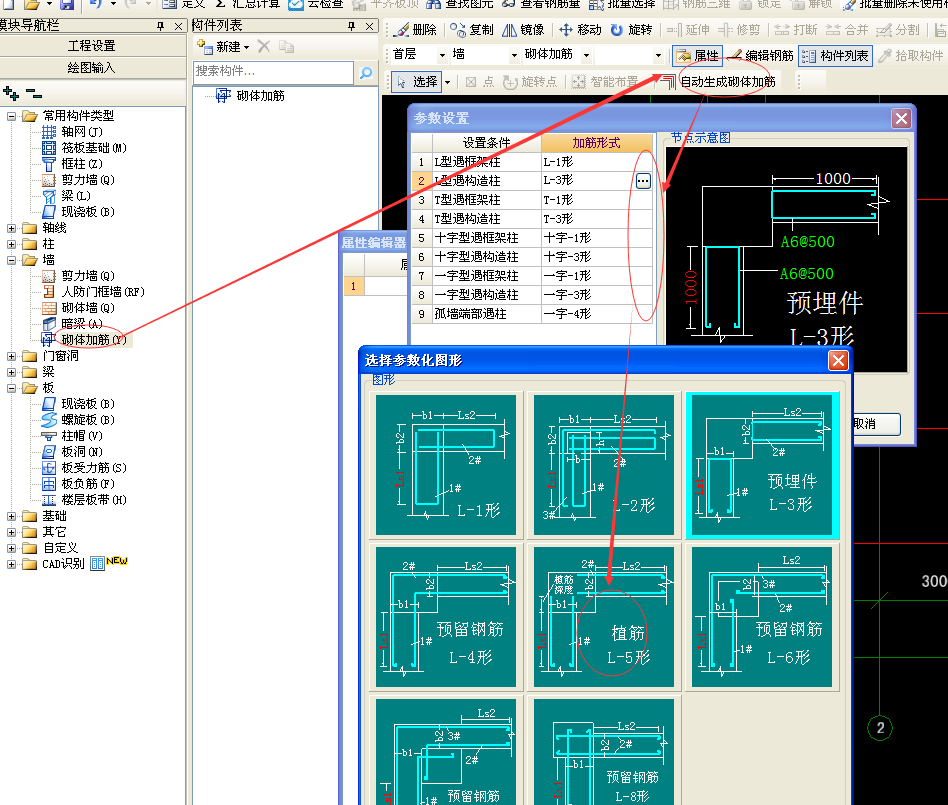The width and height of the screenshot is (948, 805).
Task: Click the 汇总计算 summary calculation toolbar item
Action: pos(247,4)
